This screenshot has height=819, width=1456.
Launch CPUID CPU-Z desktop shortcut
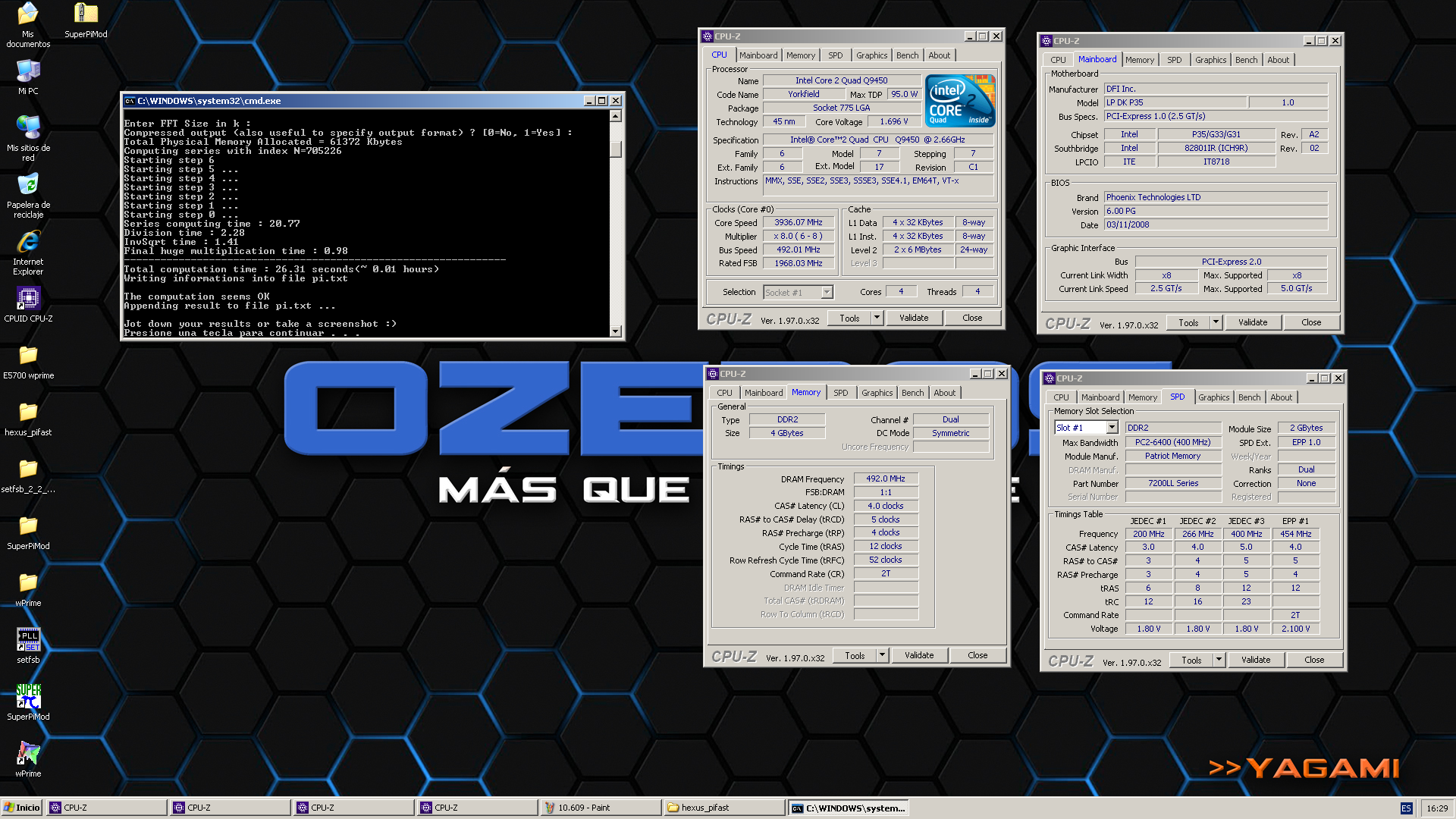click(28, 304)
